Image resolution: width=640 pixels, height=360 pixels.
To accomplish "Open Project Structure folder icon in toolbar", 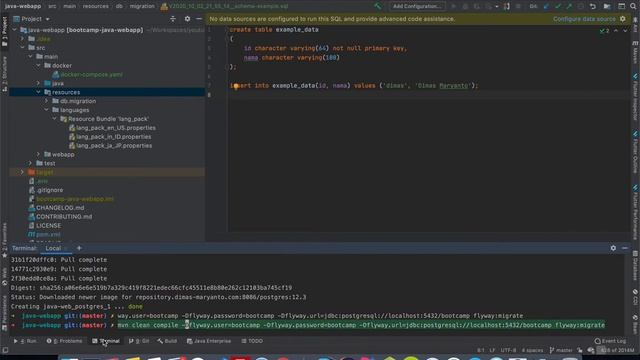I will click(x=607, y=7).
